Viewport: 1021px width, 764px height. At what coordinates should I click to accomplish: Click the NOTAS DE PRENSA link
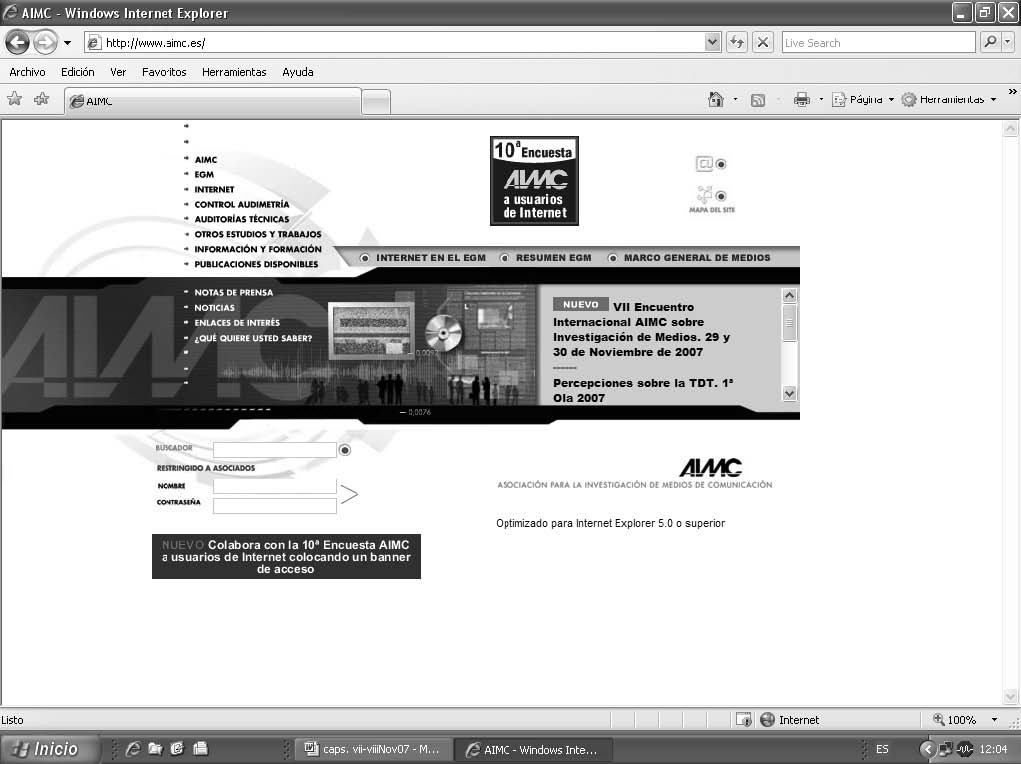pyautogui.click(x=233, y=293)
